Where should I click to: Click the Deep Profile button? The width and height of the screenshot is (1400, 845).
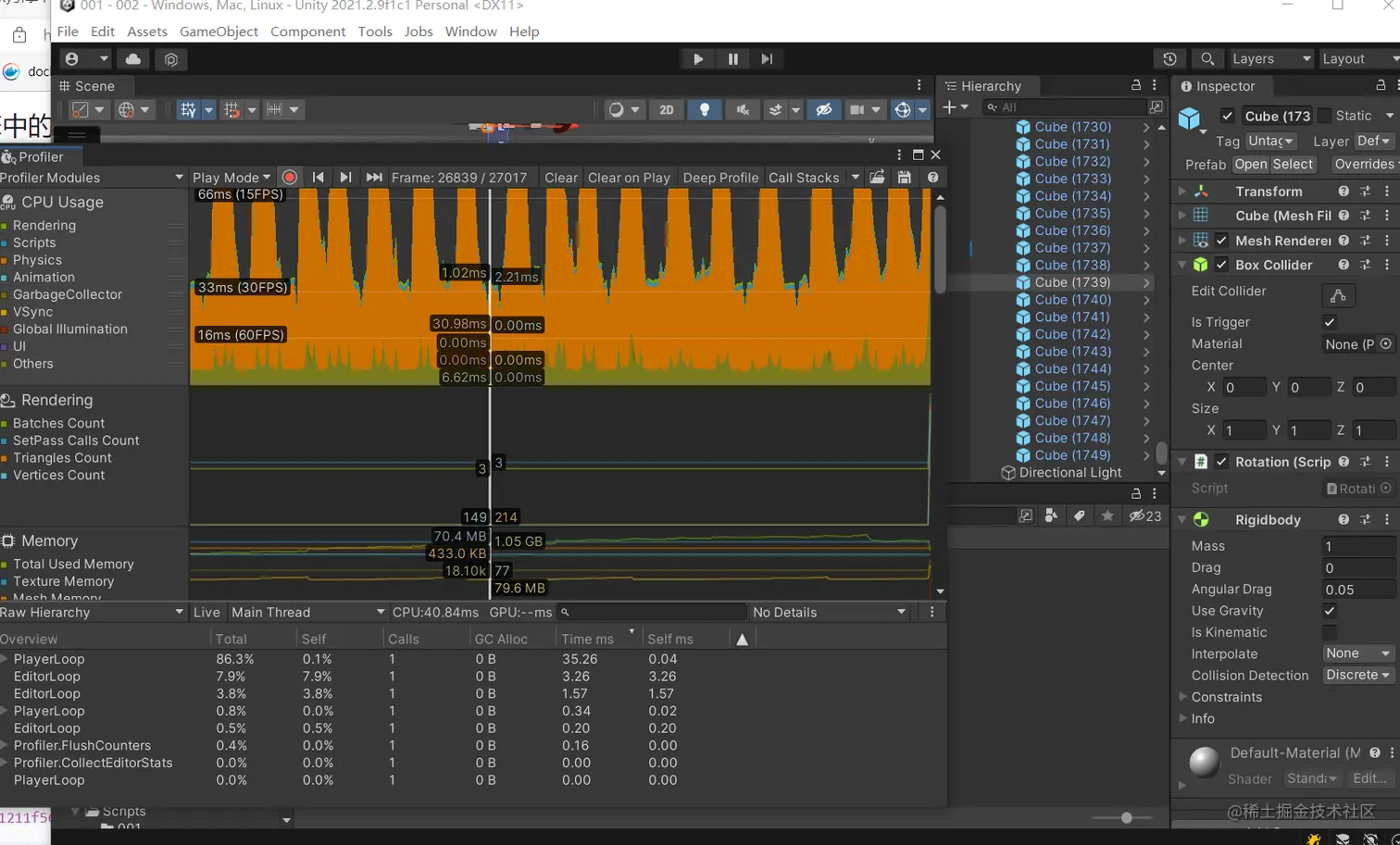pyautogui.click(x=720, y=178)
